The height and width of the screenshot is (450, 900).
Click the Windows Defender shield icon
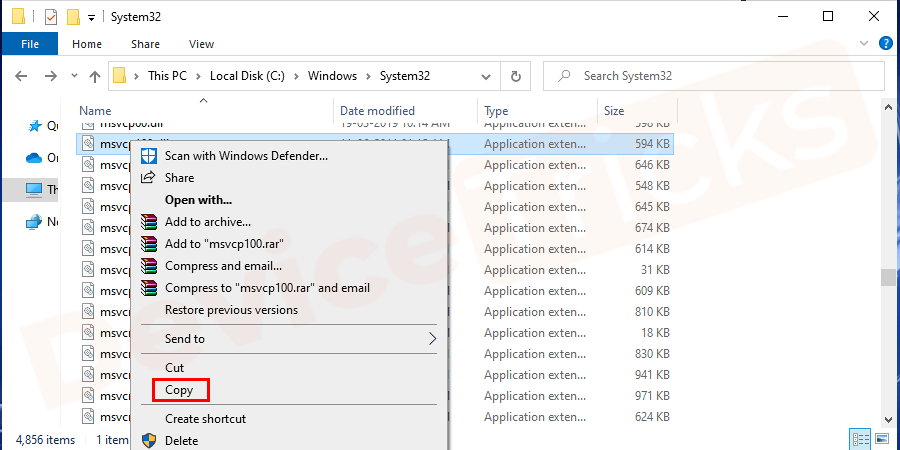click(149, 156)
